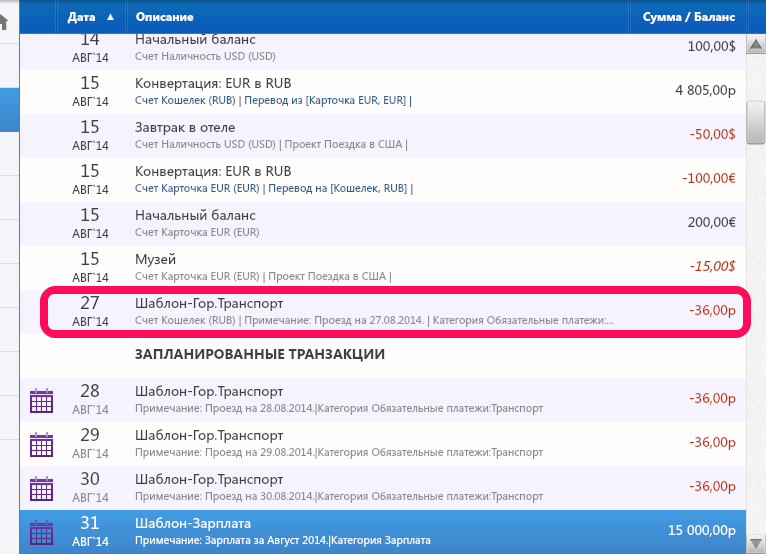Click the vertical scrollbar thumb
Image resolution: width=766 pixels, height=554 pixels.
coord(756,122)
